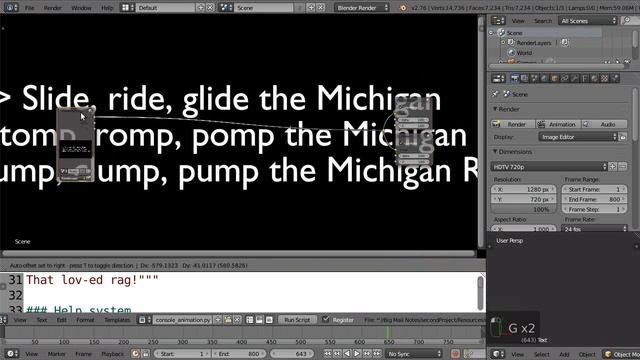Image resolution: width=640 pixels, height=360 pixels.
Task: Play the animation forward
Action: tap(357, 353)
